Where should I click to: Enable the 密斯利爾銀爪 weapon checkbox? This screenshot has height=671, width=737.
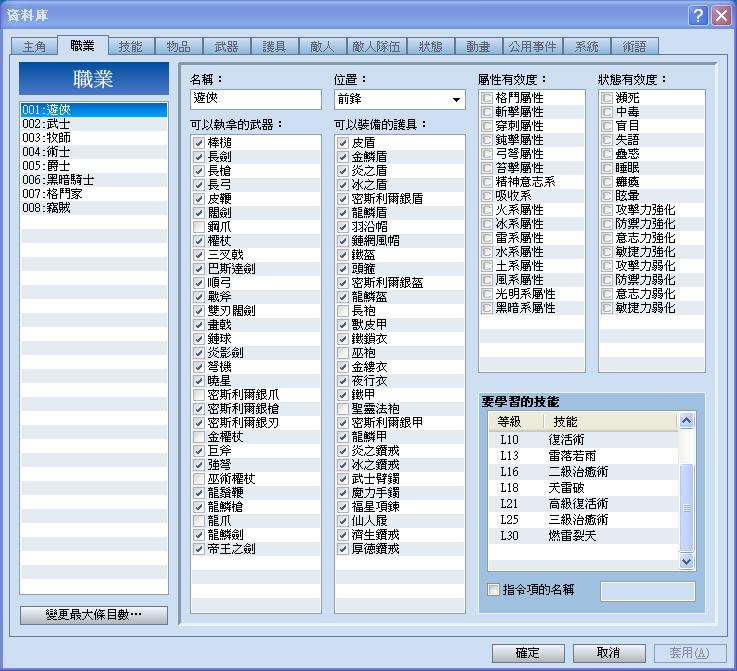point(199,395)
